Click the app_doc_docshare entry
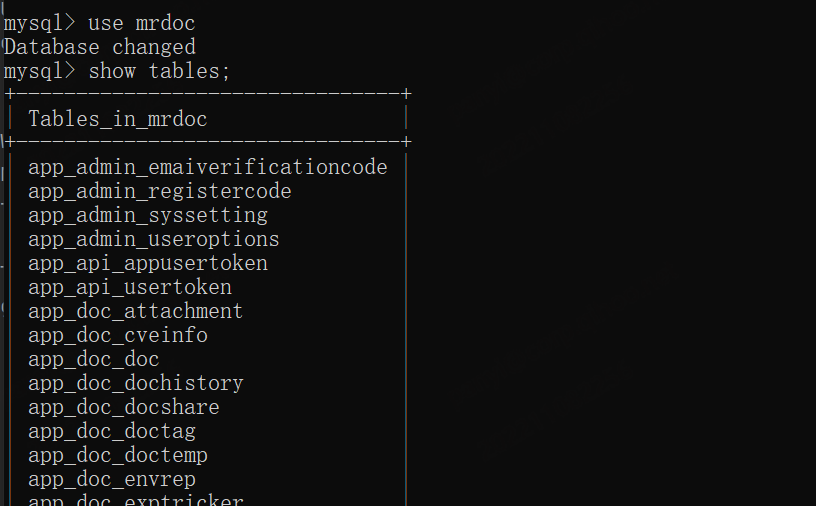Screen dimensions: 816x506 click(x=124, y=407)
